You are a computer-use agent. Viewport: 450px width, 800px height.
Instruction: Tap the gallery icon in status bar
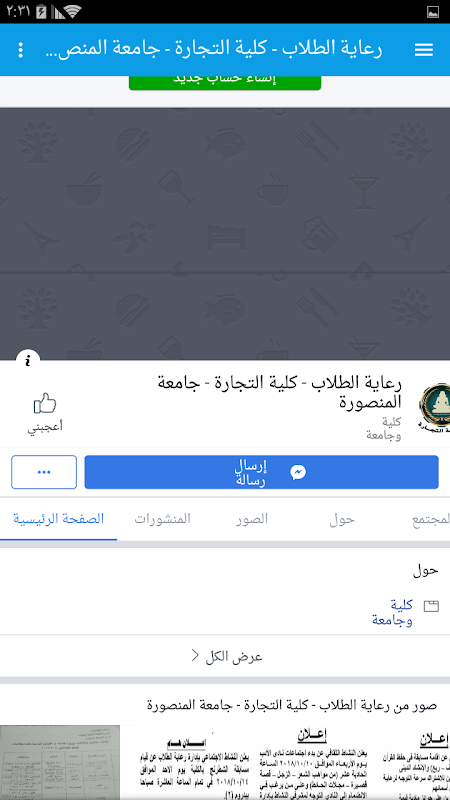point(433,12)
